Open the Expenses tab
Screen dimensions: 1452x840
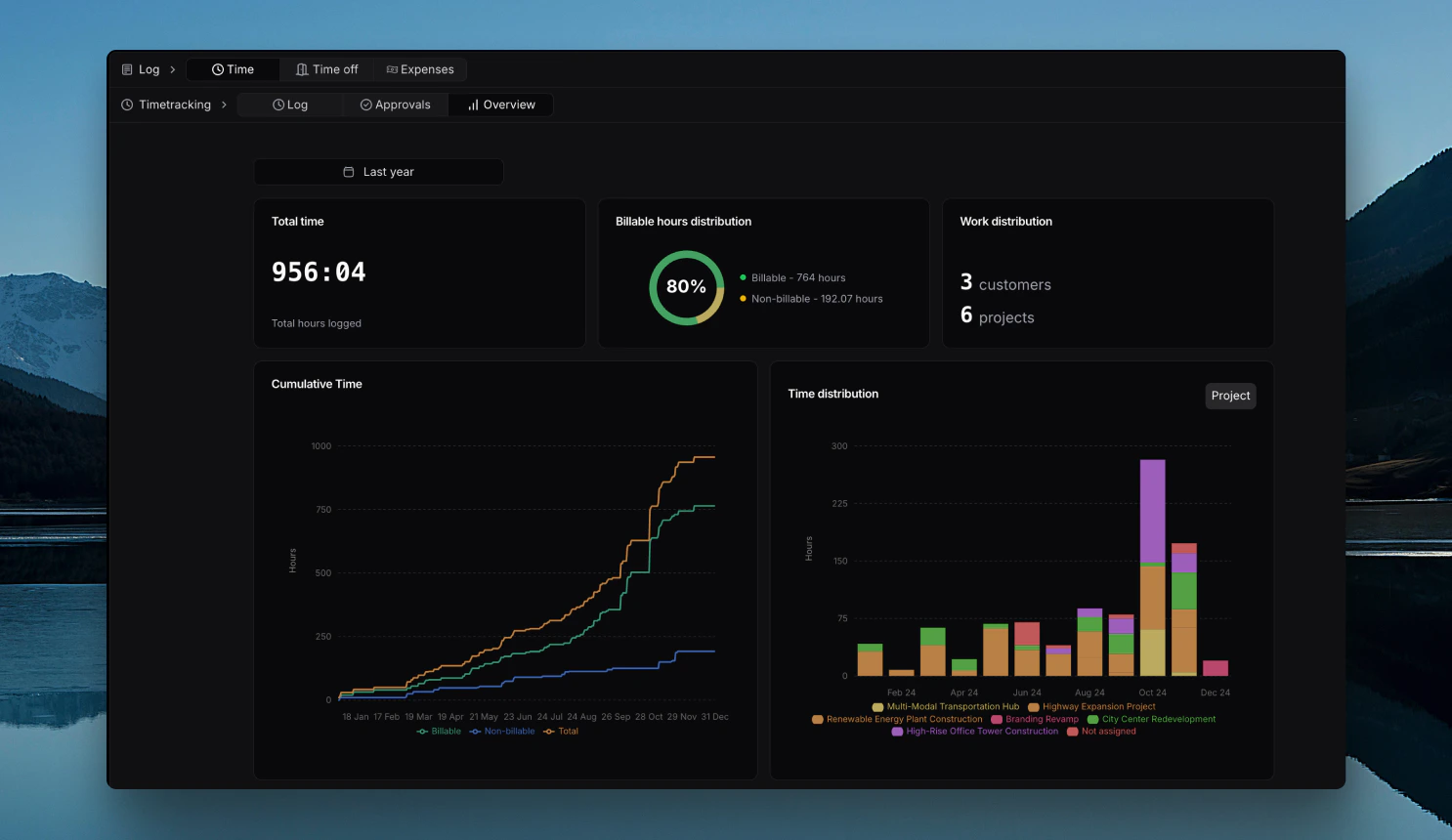click(x=420, y=69)
